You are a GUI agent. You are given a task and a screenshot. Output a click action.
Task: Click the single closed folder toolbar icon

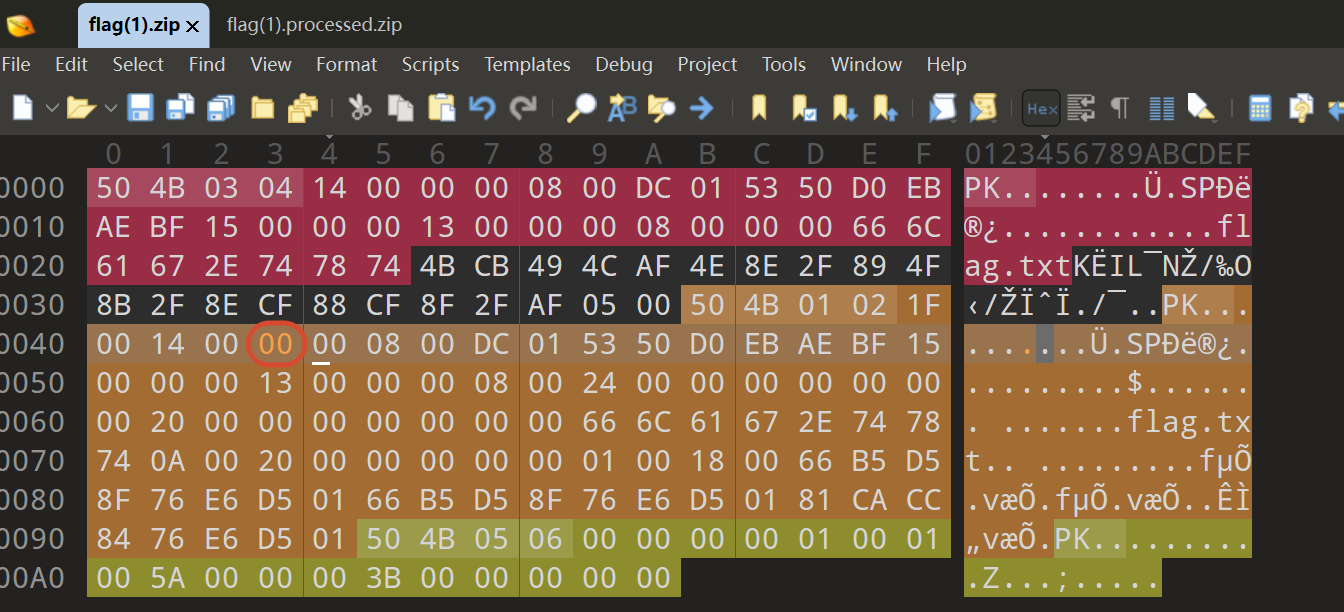pos(262,107)
